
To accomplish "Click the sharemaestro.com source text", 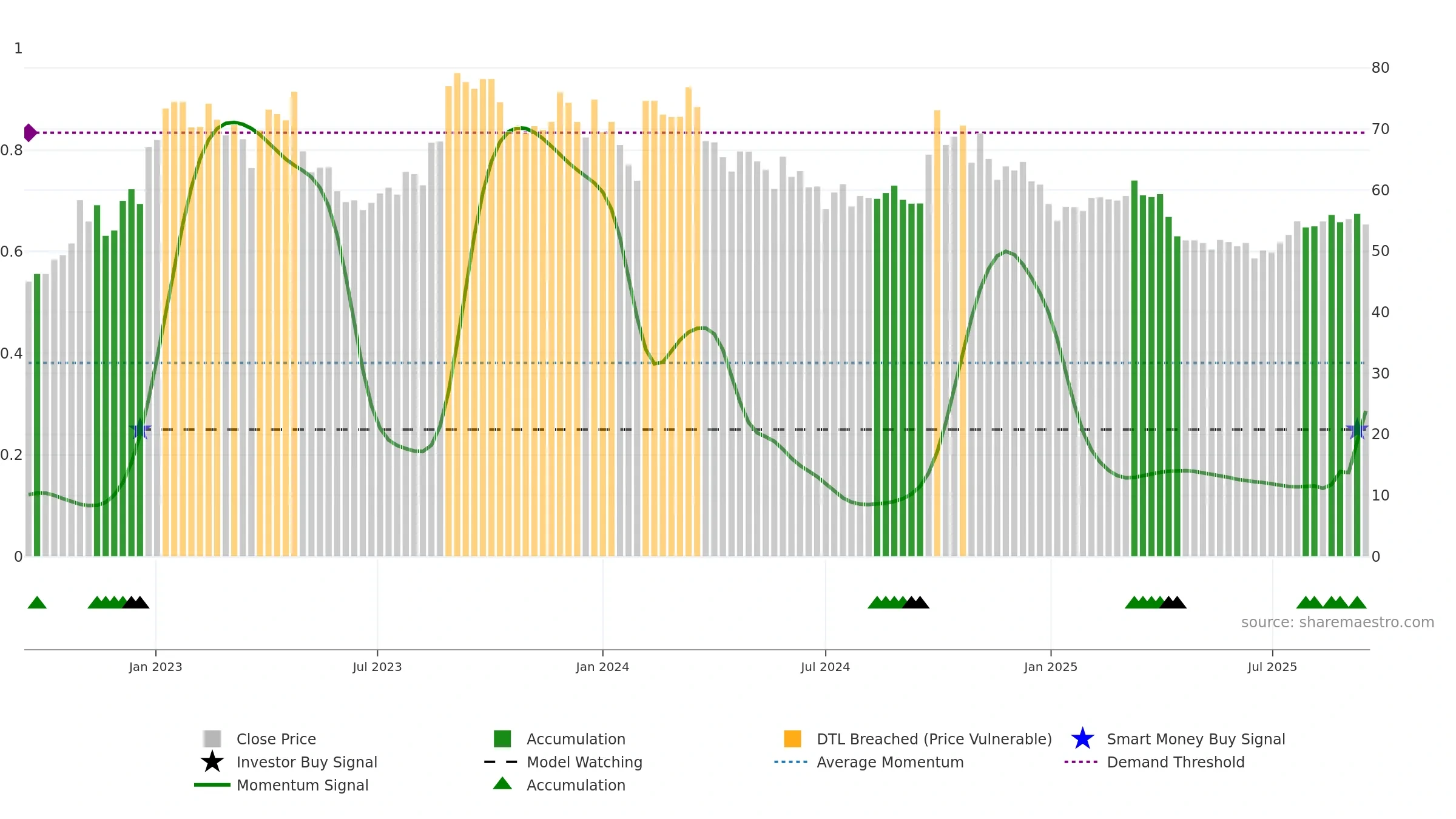I will pyautogui.click(x=1337, y=622).
